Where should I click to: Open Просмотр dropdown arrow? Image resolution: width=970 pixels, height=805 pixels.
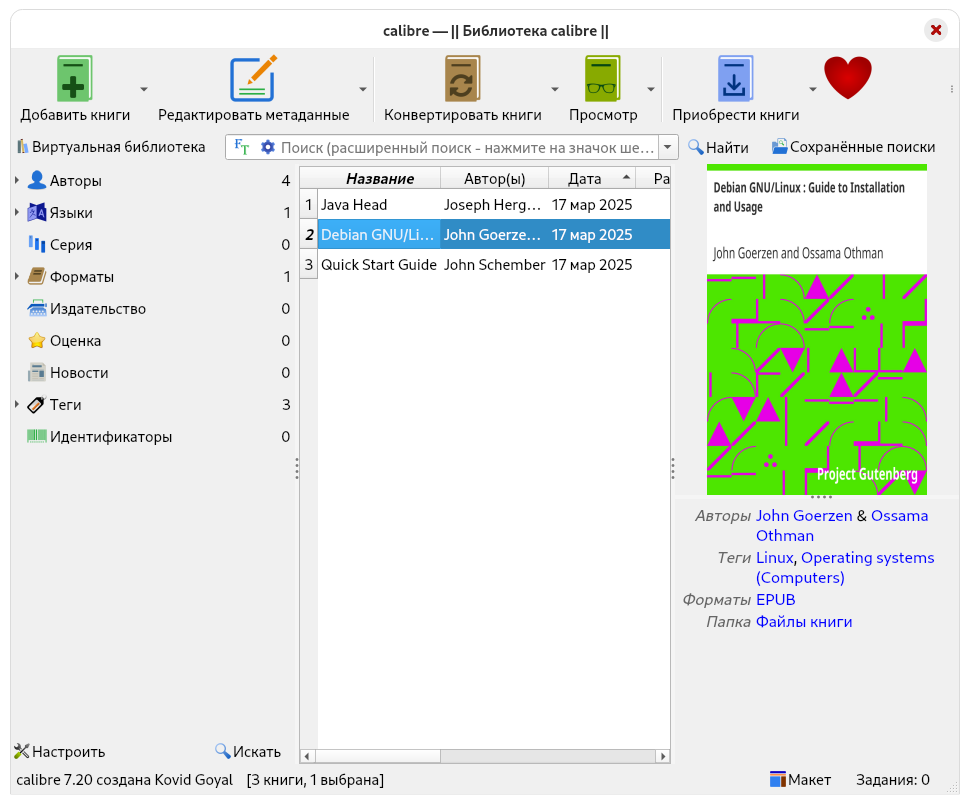(x=651, y=89)
